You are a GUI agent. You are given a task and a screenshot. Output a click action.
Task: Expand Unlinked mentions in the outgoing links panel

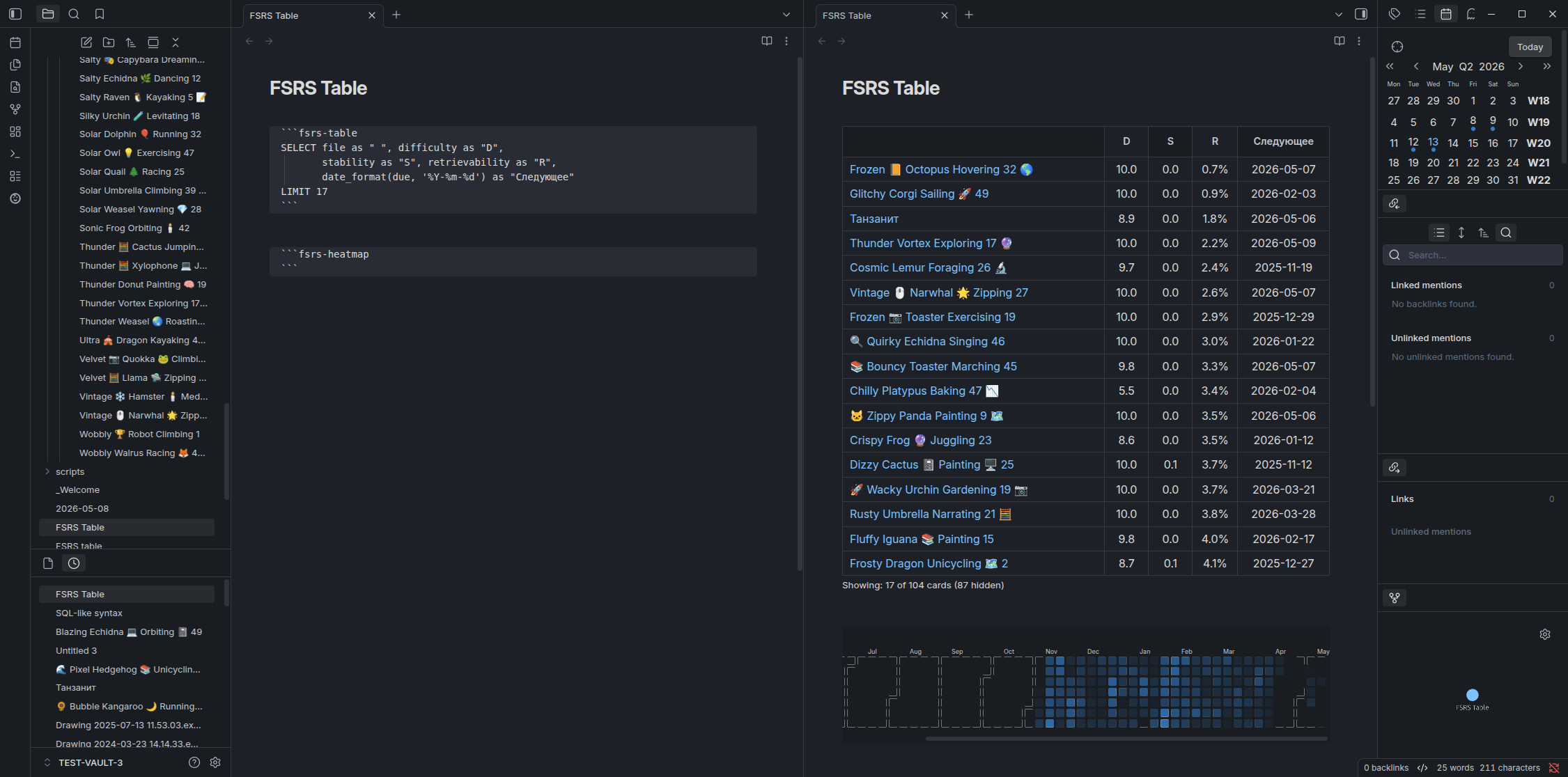pos(1431,531)
